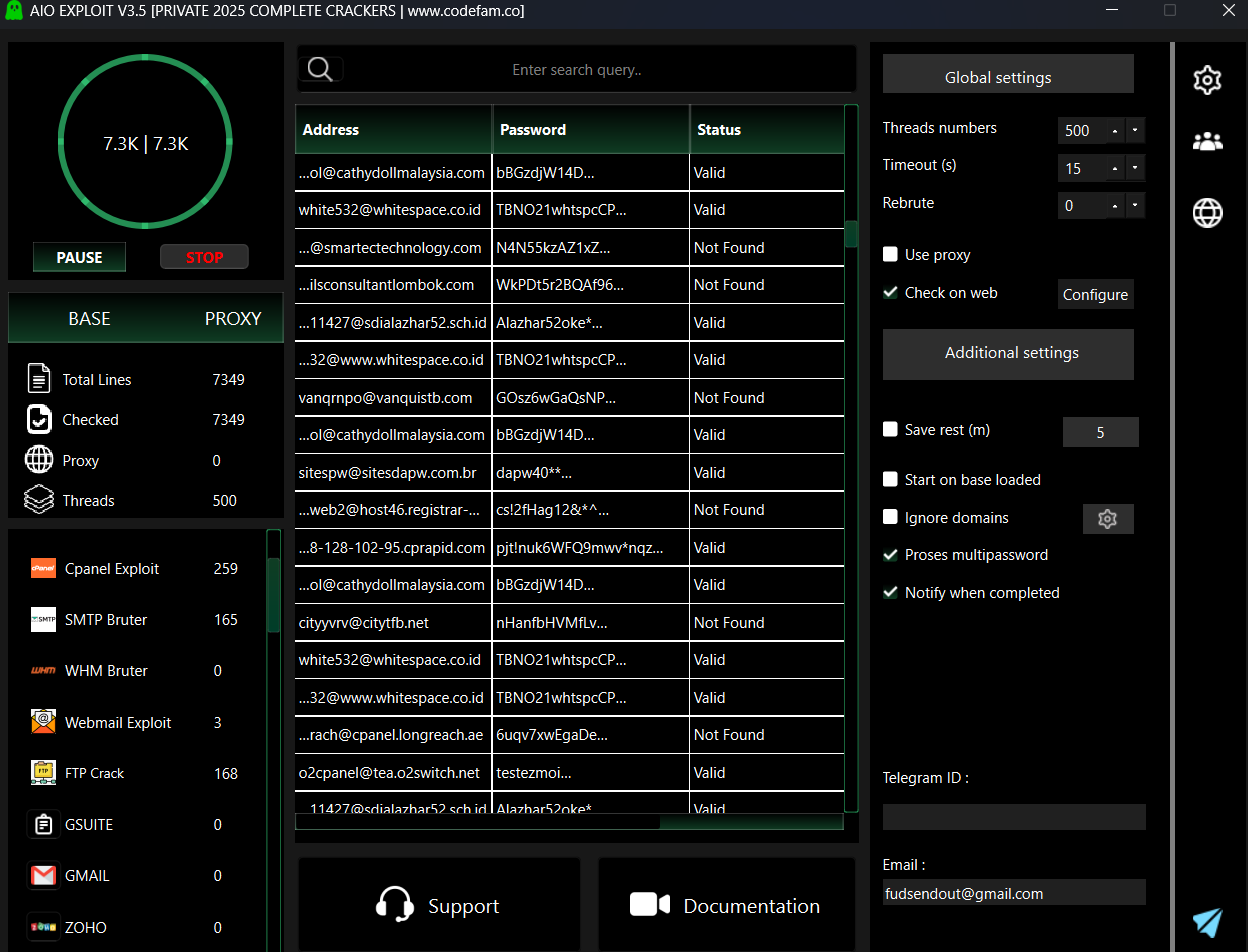Click the Additional settings button
The height and width of the screenshot is (952, 1248).
[1008, 353]
